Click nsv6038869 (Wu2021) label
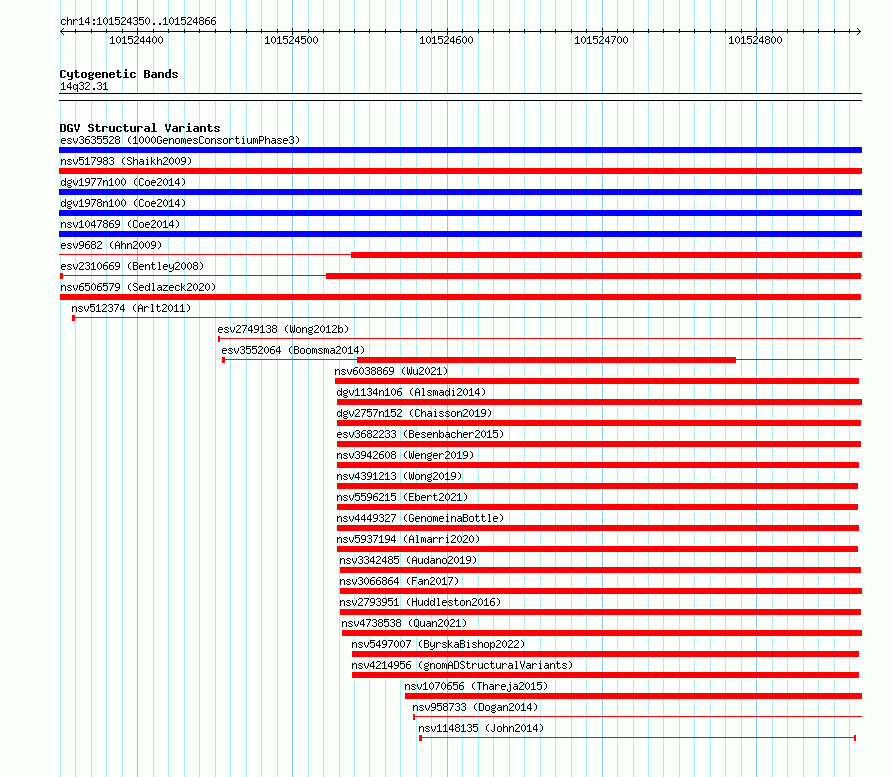The width and height of the screenshot is (890, 777). tap(391, 371)
